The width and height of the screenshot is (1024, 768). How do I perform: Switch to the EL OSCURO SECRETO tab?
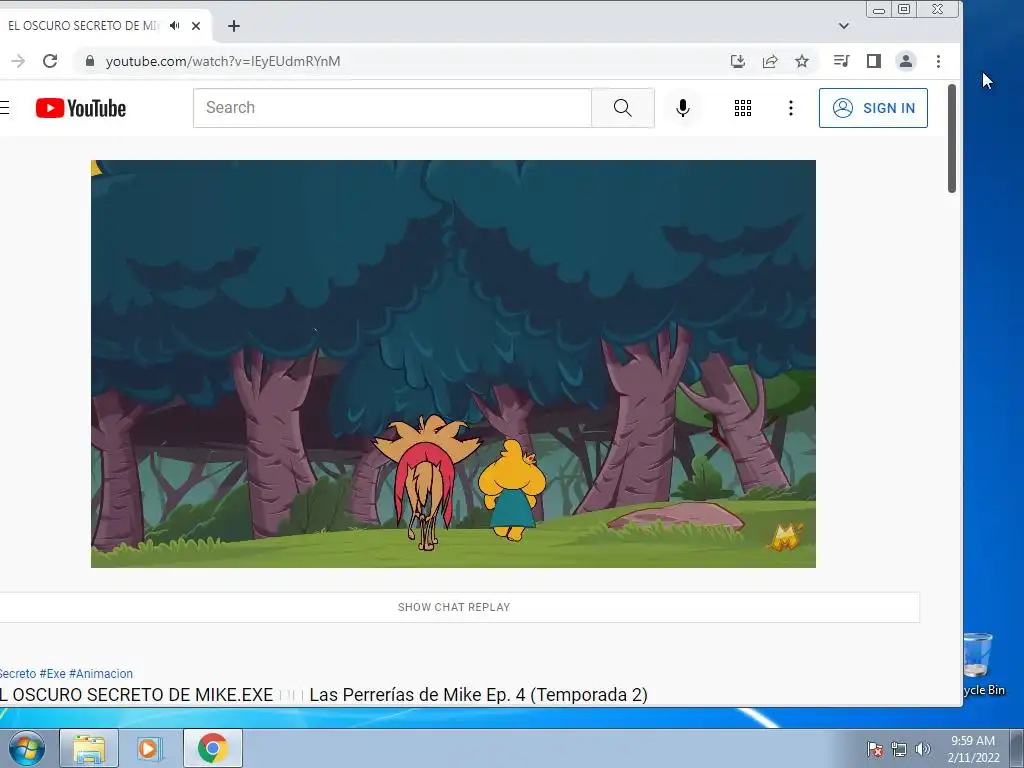(x=84, y=26)
